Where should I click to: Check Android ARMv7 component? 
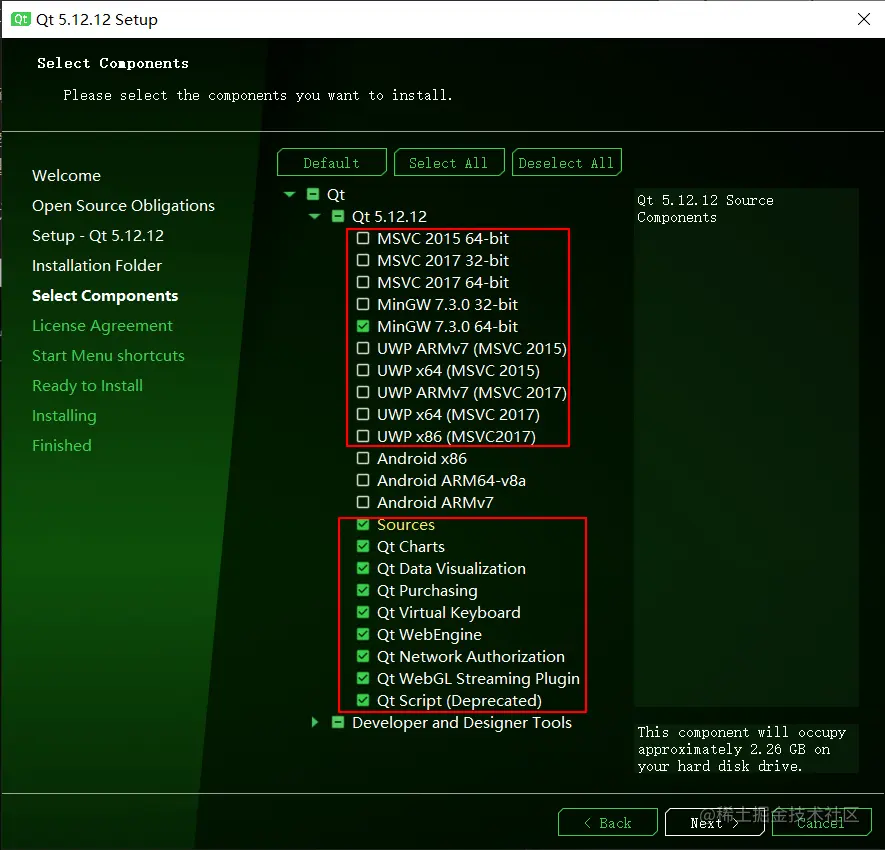pyautogui.click(x=363, y=502)
